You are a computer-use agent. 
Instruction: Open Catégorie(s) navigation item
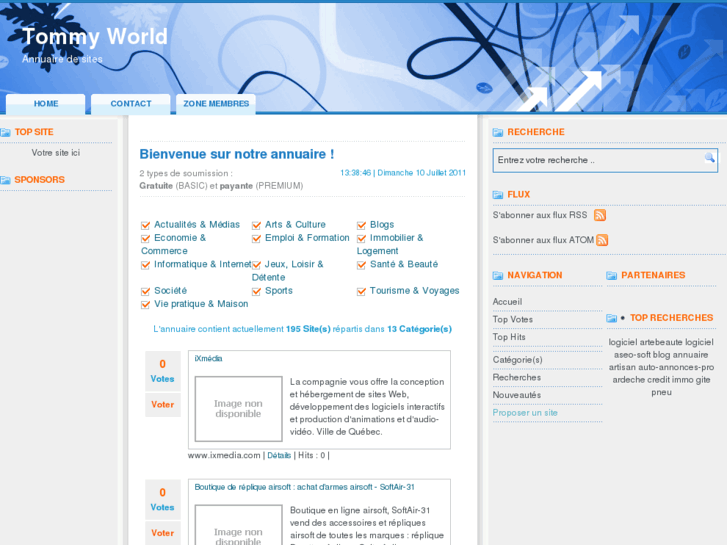click(517, 360)
